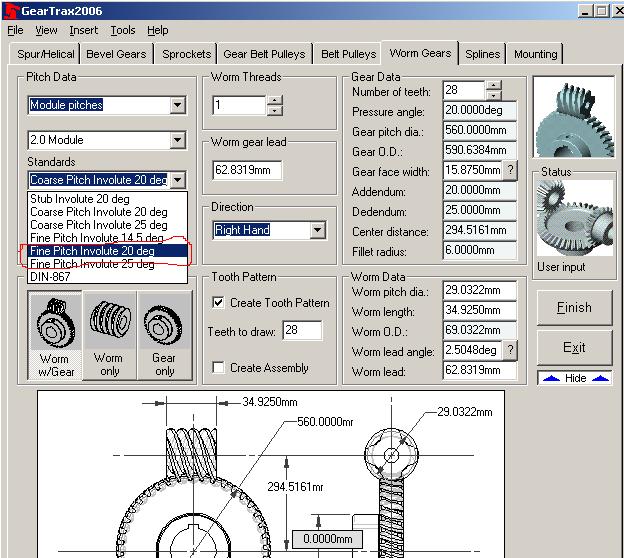Screen dimensions: 624x558
Task: Open the 2.0 Module dropdown
Action: pos(177,140)
